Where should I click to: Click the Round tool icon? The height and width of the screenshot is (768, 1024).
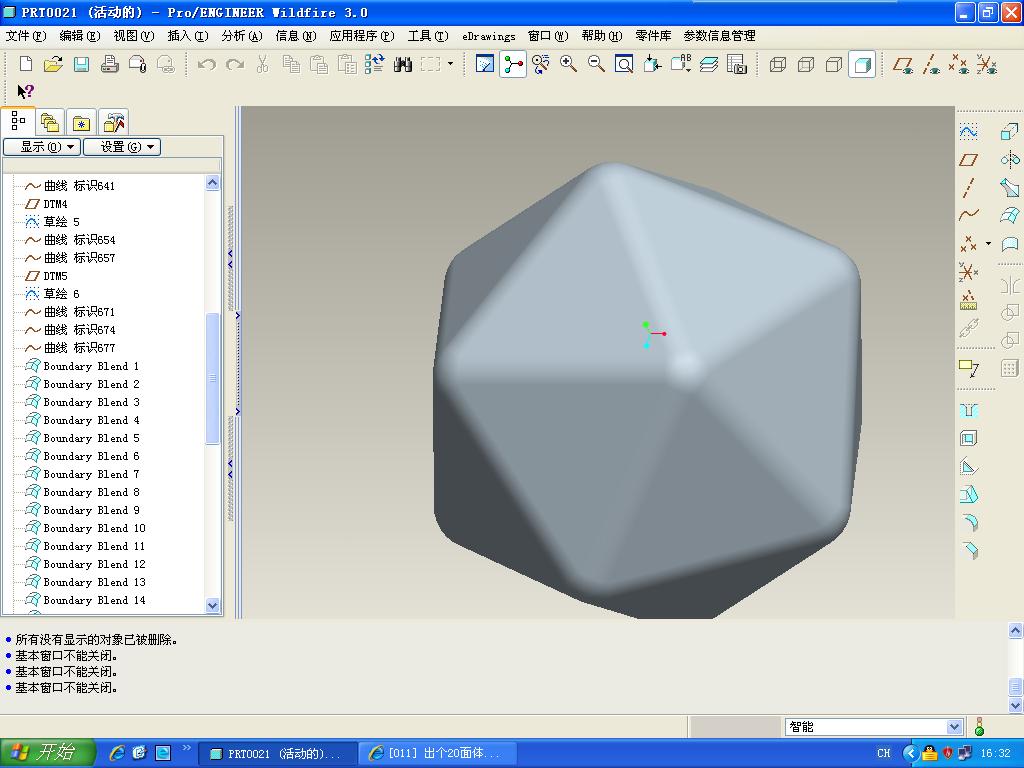click(969, 522)
